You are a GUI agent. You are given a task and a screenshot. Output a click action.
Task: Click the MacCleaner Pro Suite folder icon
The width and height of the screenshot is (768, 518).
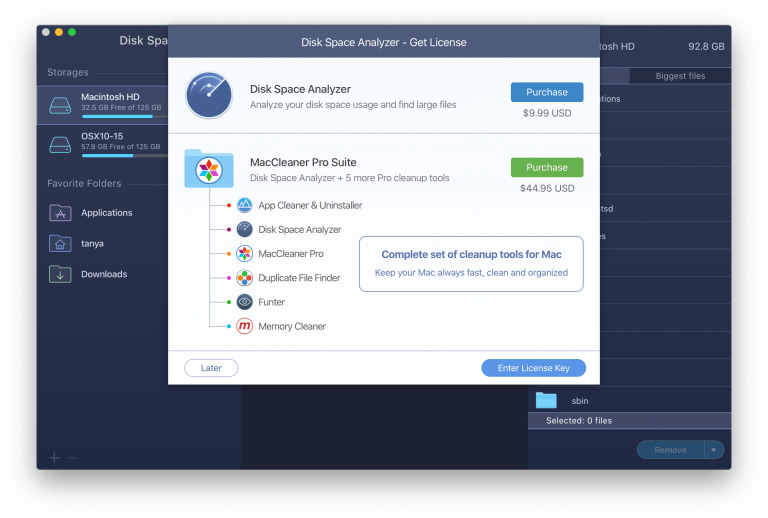(209, 168)
